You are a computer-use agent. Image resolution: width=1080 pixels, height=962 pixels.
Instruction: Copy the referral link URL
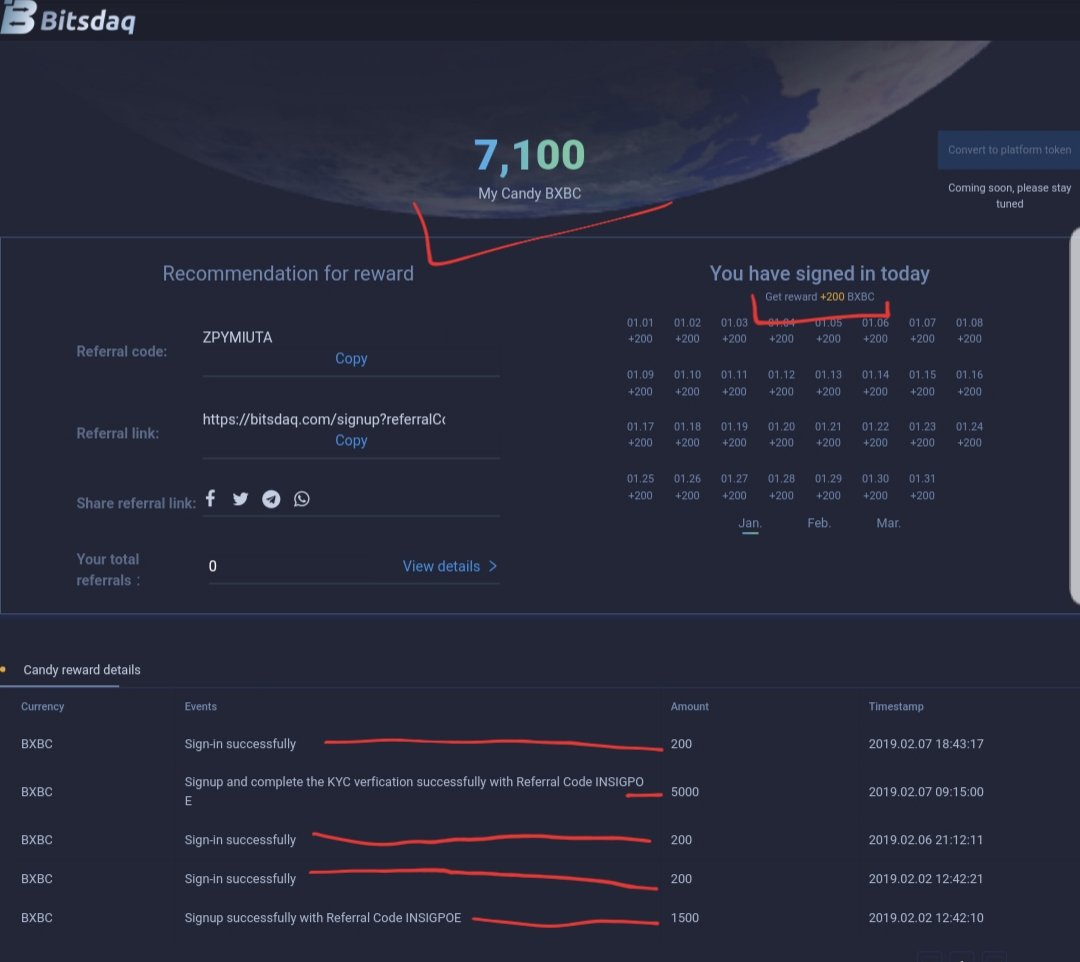351,441
